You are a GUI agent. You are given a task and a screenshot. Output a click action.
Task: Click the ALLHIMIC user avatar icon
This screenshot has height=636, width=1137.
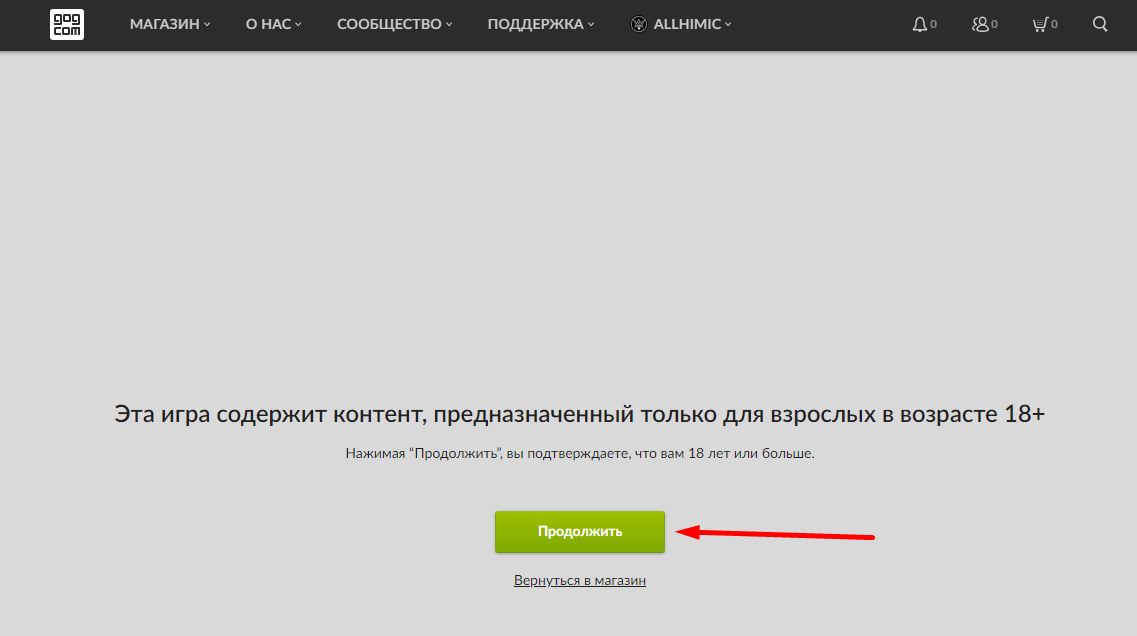tap(638, 25)
